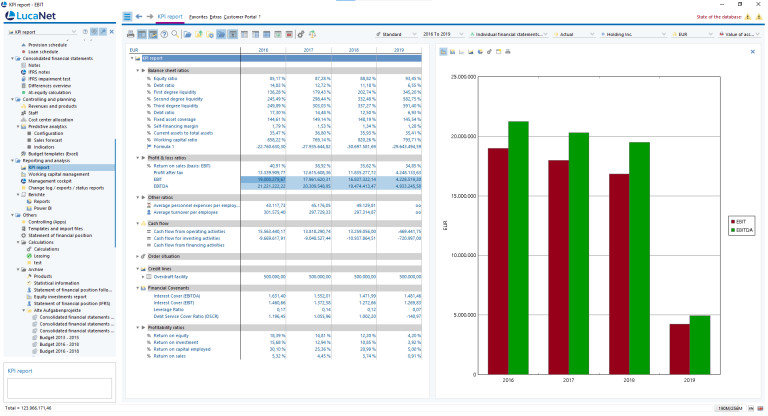Click the print icon in chart toolbar
Viewport: 768px width, 416px height.
coord(508,50)
